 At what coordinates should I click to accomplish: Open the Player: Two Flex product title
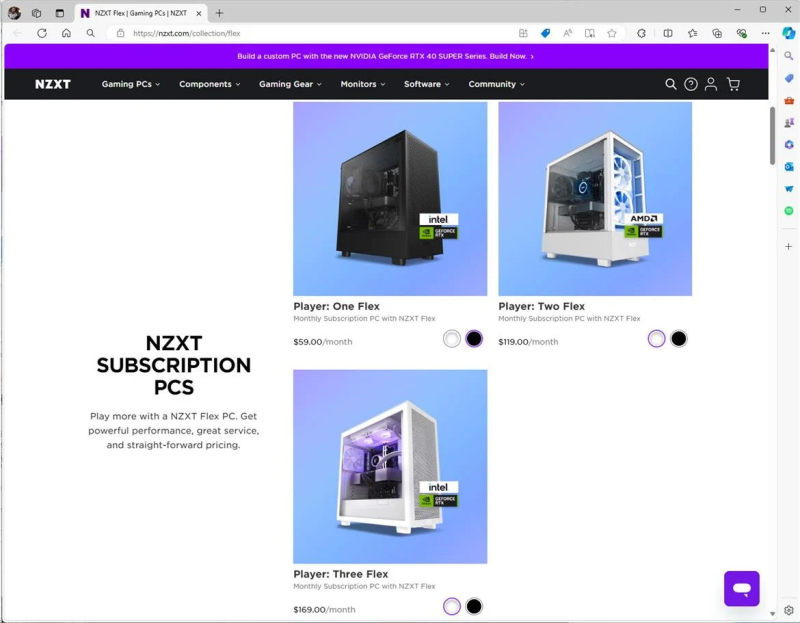click(x=541, y=306)
